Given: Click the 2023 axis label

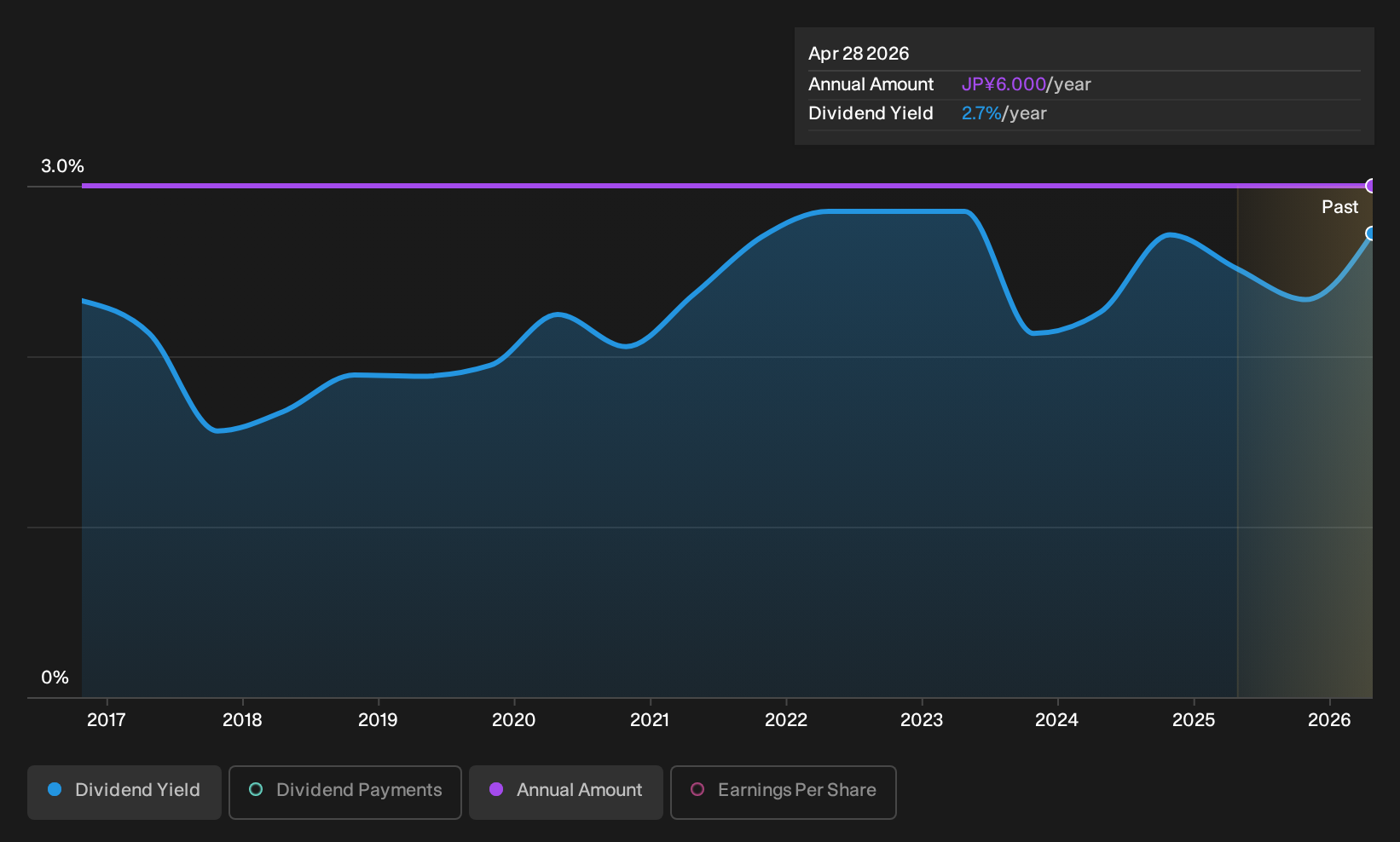Looking at the screenshot, I should [x=922, y=720].
